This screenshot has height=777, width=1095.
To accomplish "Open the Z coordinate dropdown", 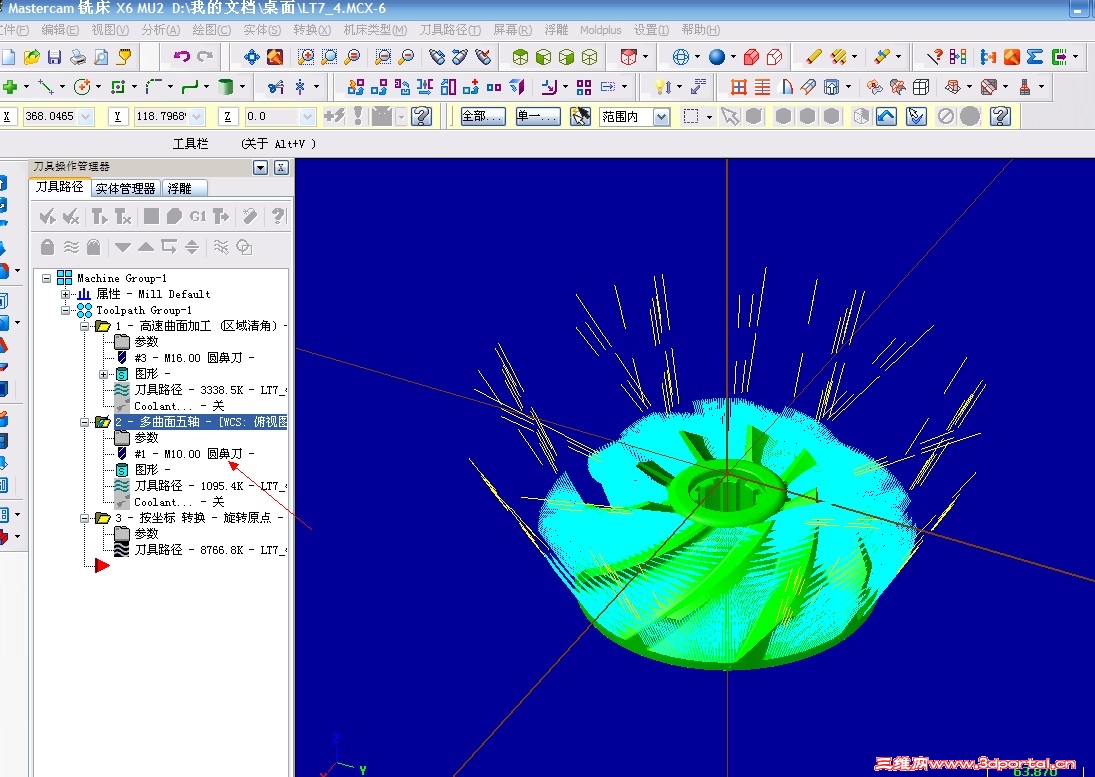I will tap(307, 117).
